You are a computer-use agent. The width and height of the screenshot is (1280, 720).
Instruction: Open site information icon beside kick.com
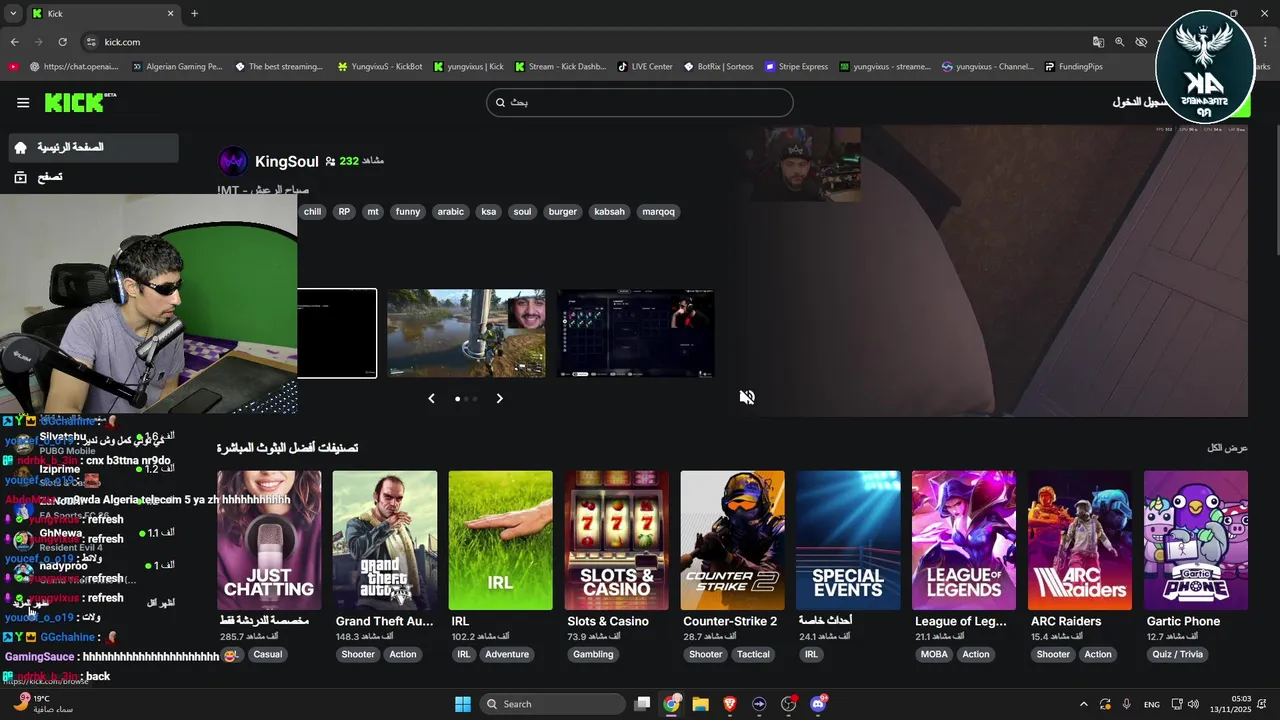click(91, 42)
